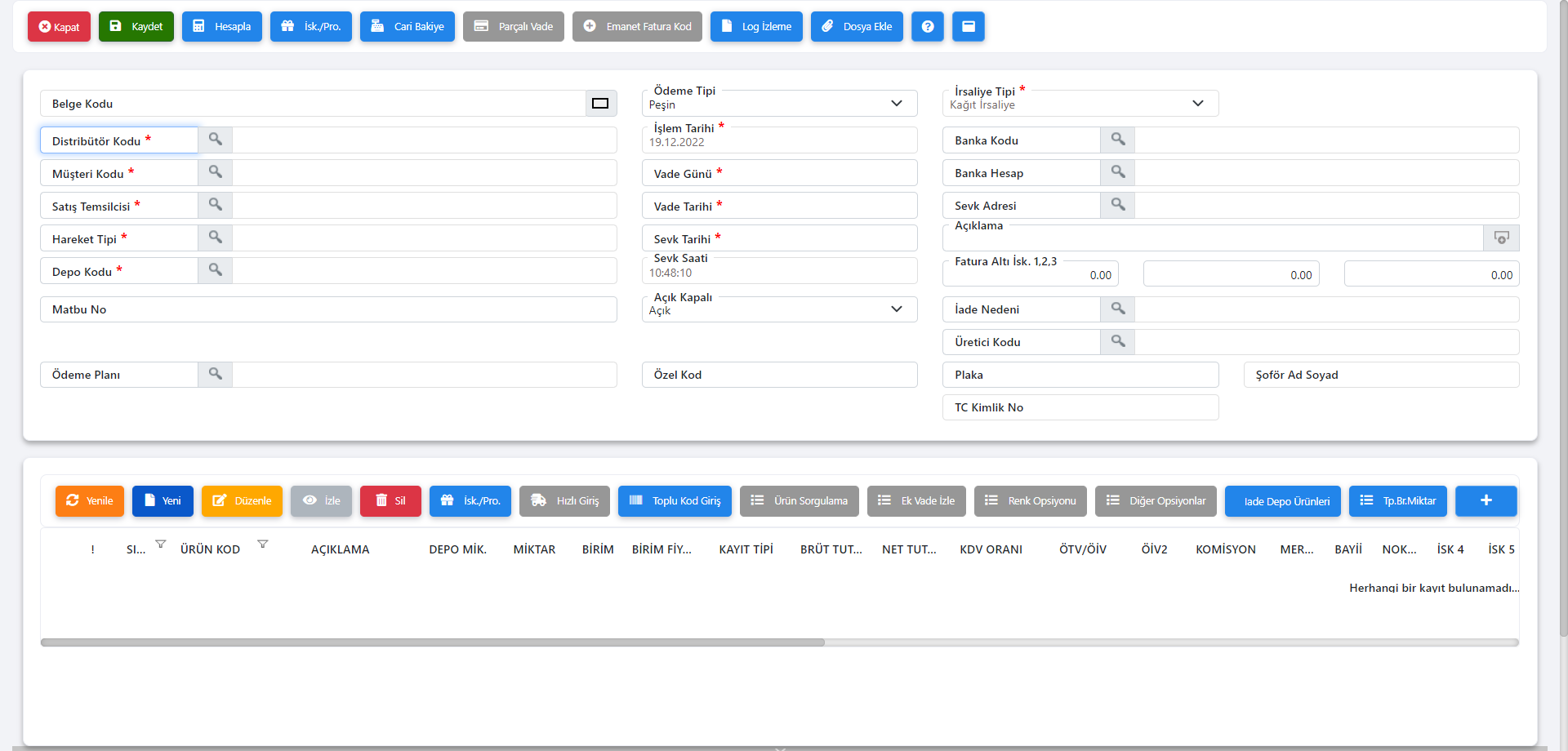Viewport: 1568px width, 751px height.
Task: Open the Üretici Kodu search lookup
Action: (x=1117, y=341)
